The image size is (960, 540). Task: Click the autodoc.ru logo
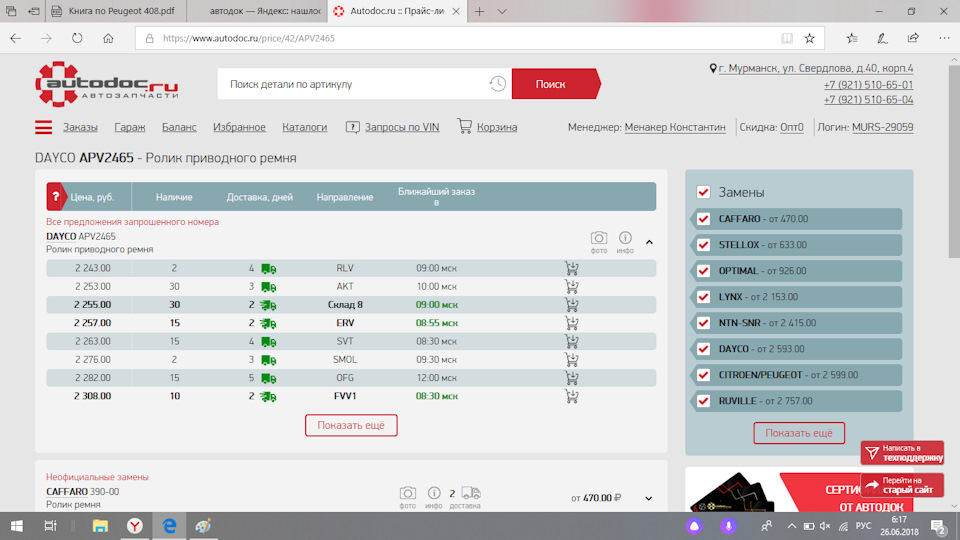click(x=107, y=84)
